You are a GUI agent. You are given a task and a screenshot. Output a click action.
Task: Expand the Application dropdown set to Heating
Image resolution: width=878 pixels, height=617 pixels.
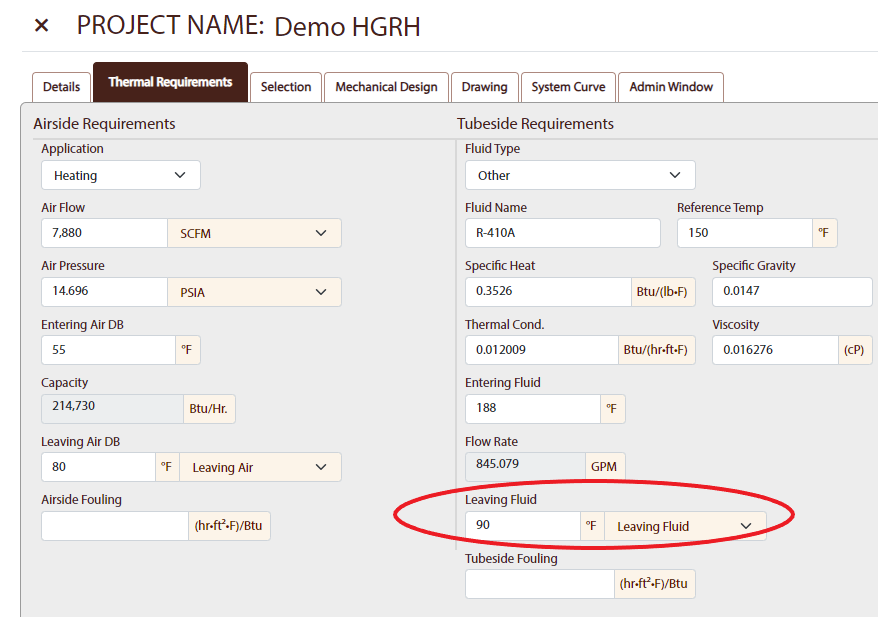tap(120, 175)
